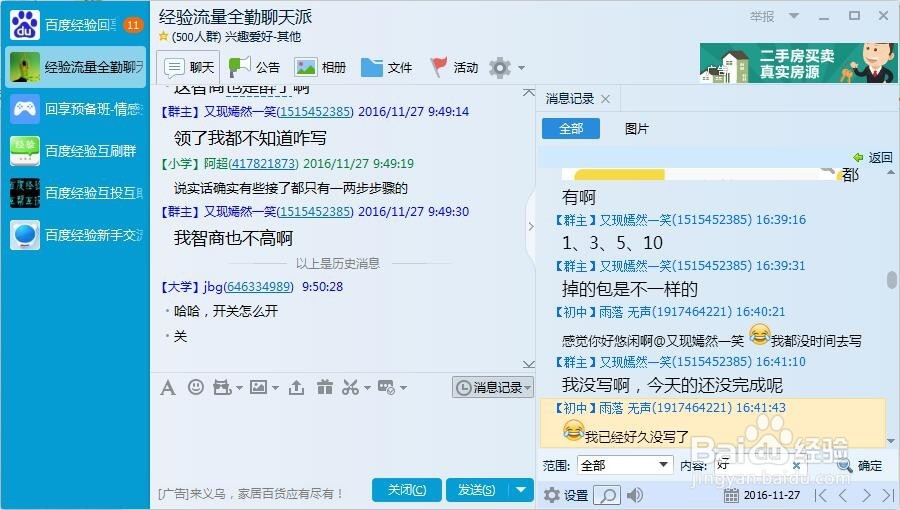Close the 消息记录 tab

click(x=605, y=99)
